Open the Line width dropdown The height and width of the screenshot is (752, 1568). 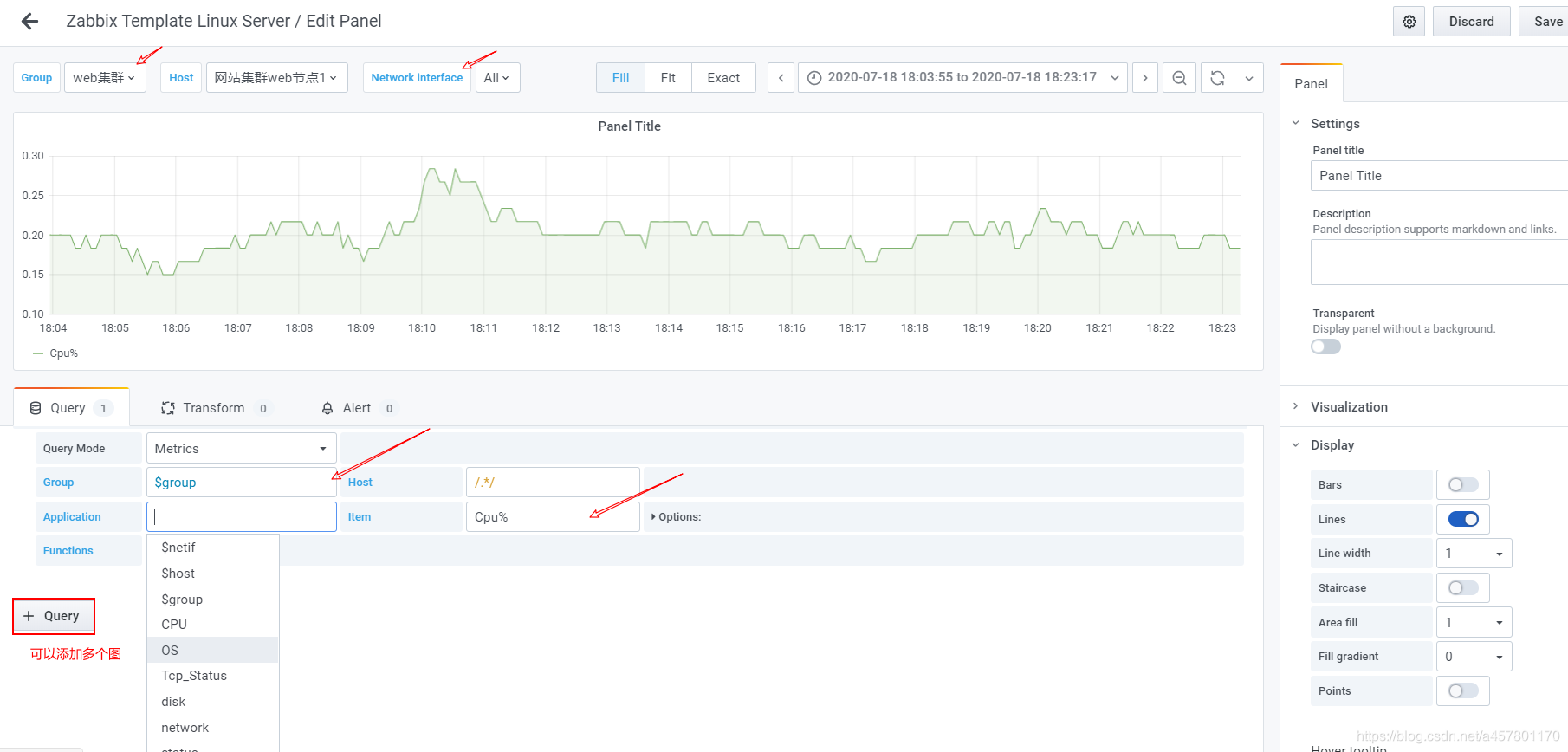click(x=1474, y=554)
